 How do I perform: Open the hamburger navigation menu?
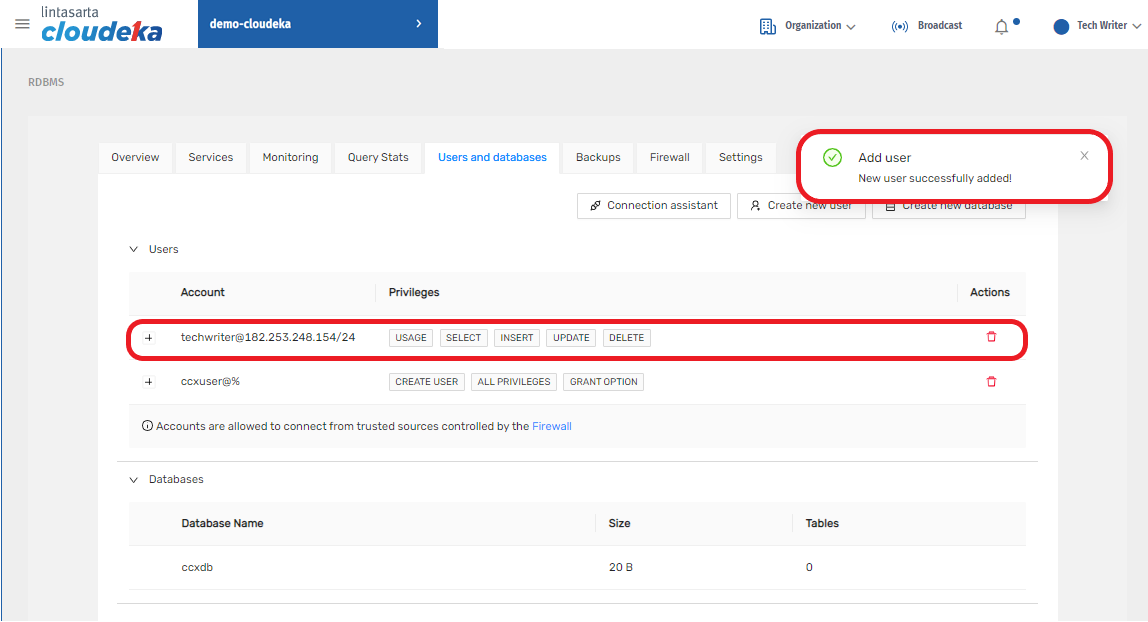click(22, 24)
